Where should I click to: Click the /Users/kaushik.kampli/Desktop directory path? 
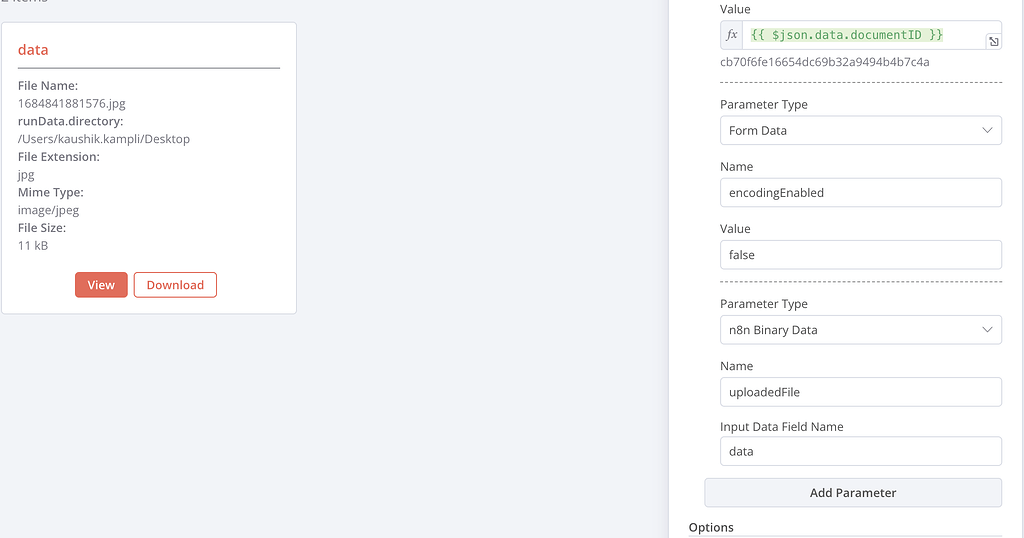tap(104, 139)
